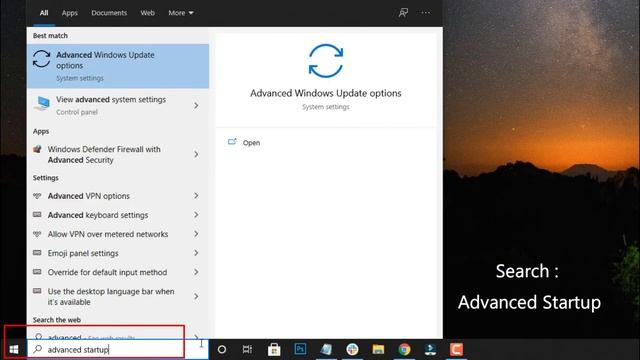The width and height of the screenshot is (640, 360).
Task: Expand Windows Defender Firewall result arrow
Action: pos(196,154)
